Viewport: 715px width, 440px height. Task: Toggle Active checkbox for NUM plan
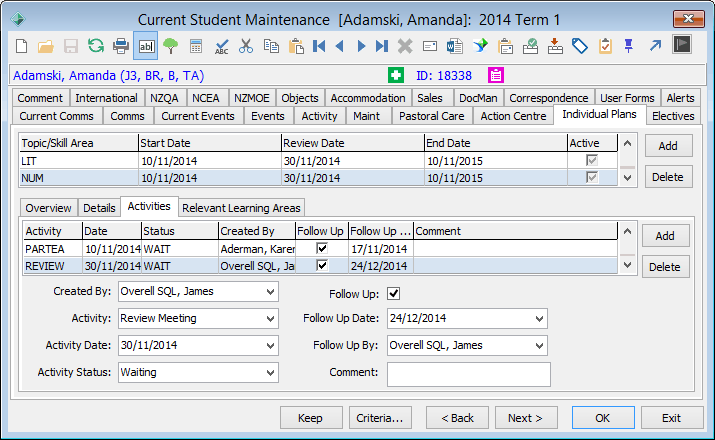(x=592, y=177)
